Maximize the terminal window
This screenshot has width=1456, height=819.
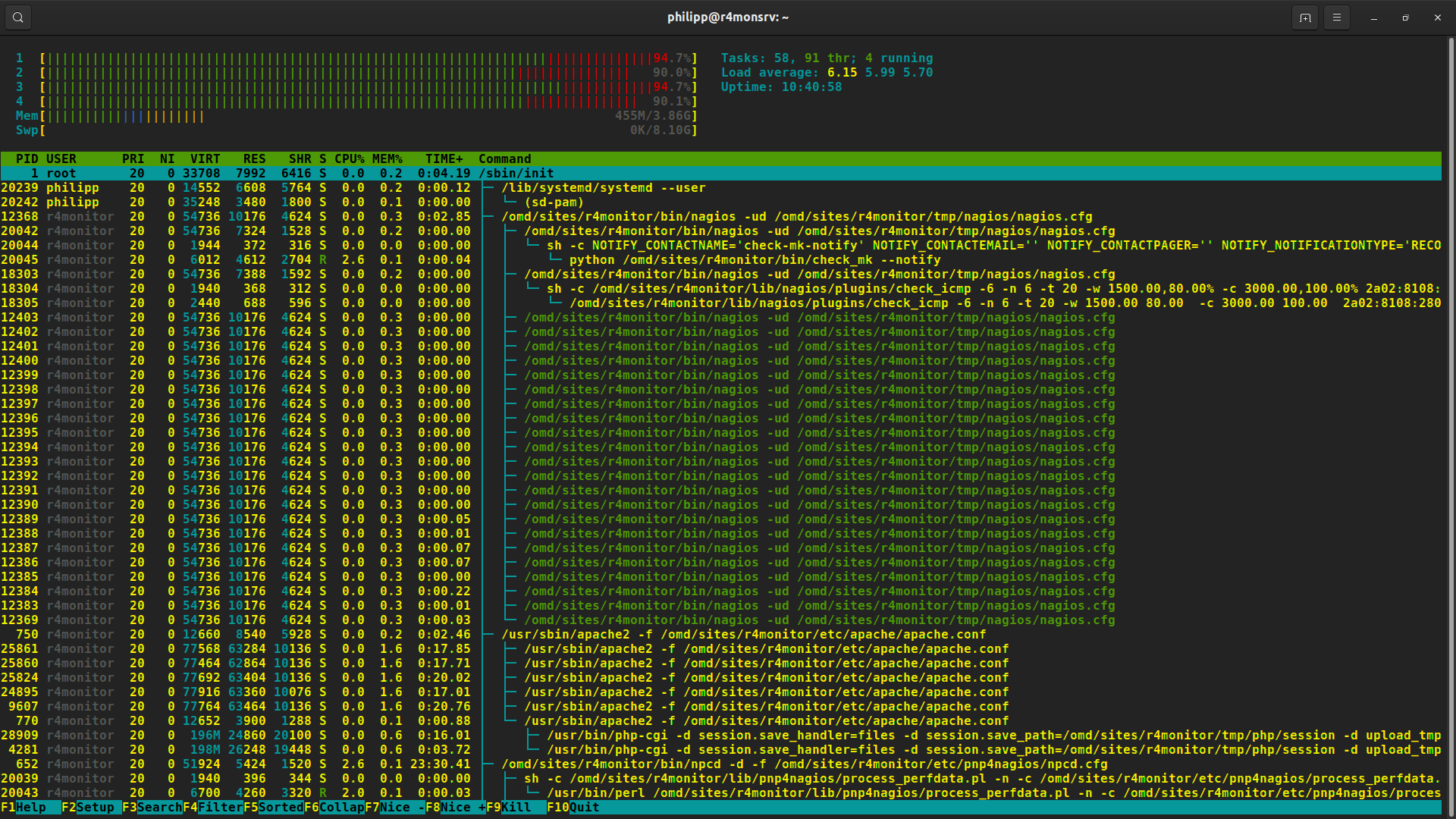click(1406, 17)
